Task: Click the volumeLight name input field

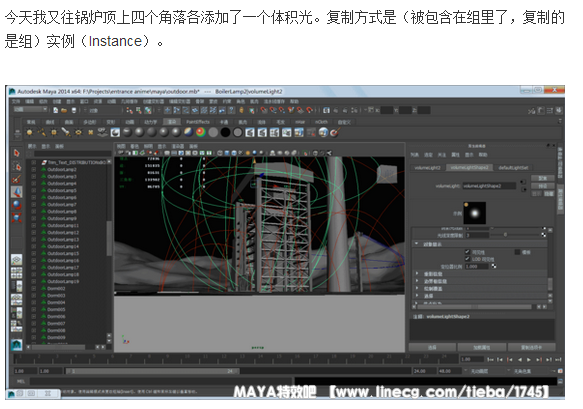Action: (489, 186)
